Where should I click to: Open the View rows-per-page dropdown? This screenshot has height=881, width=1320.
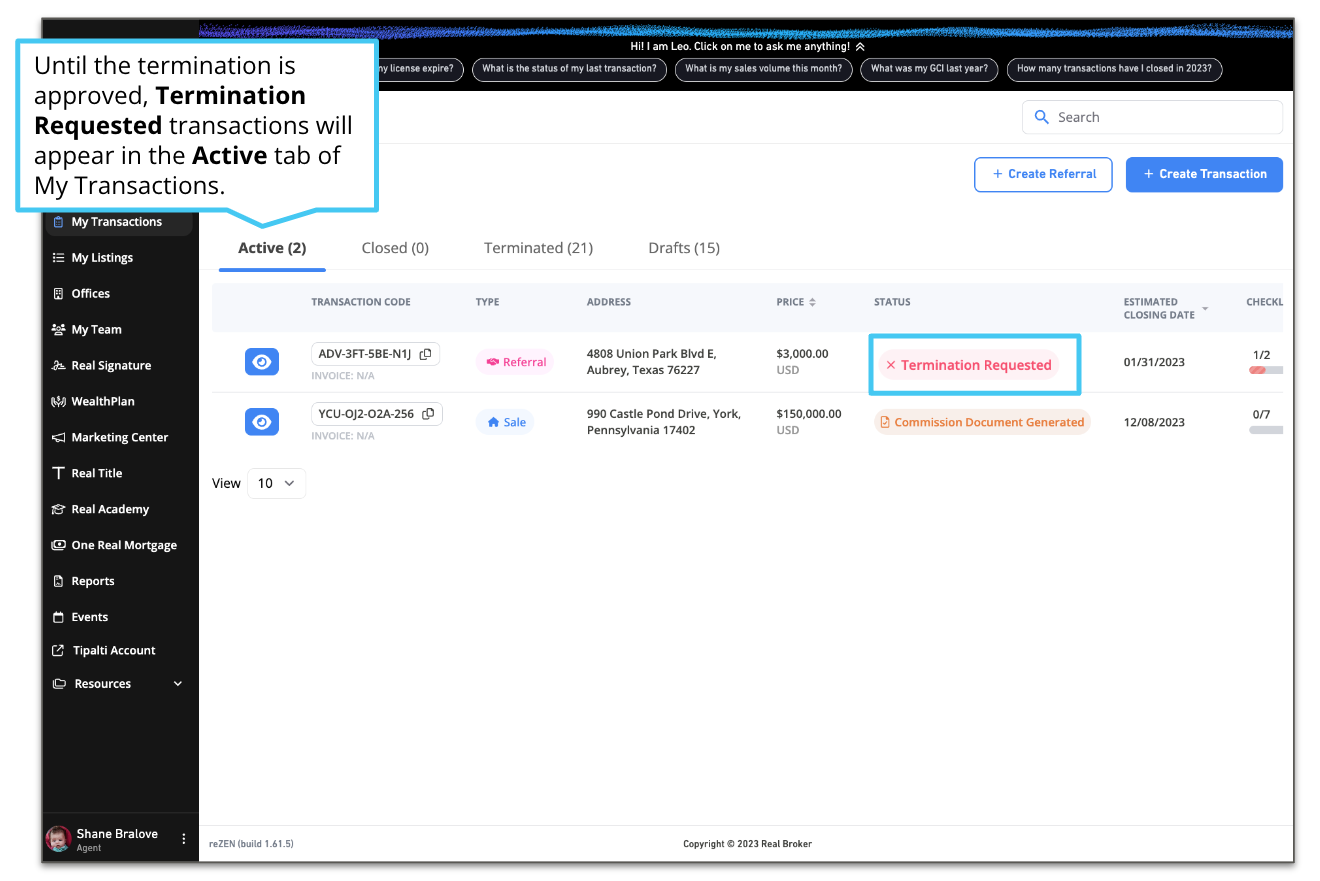tap(276, 483)
